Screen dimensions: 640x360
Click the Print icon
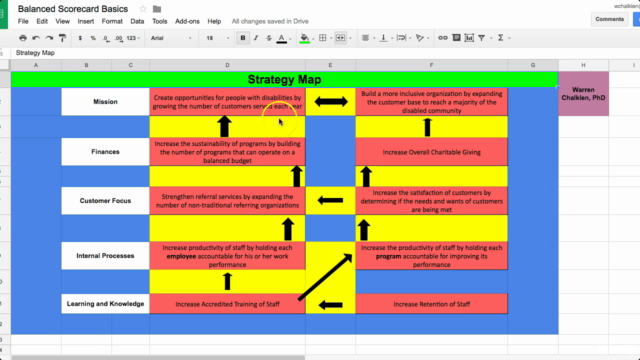click(23, 38)
